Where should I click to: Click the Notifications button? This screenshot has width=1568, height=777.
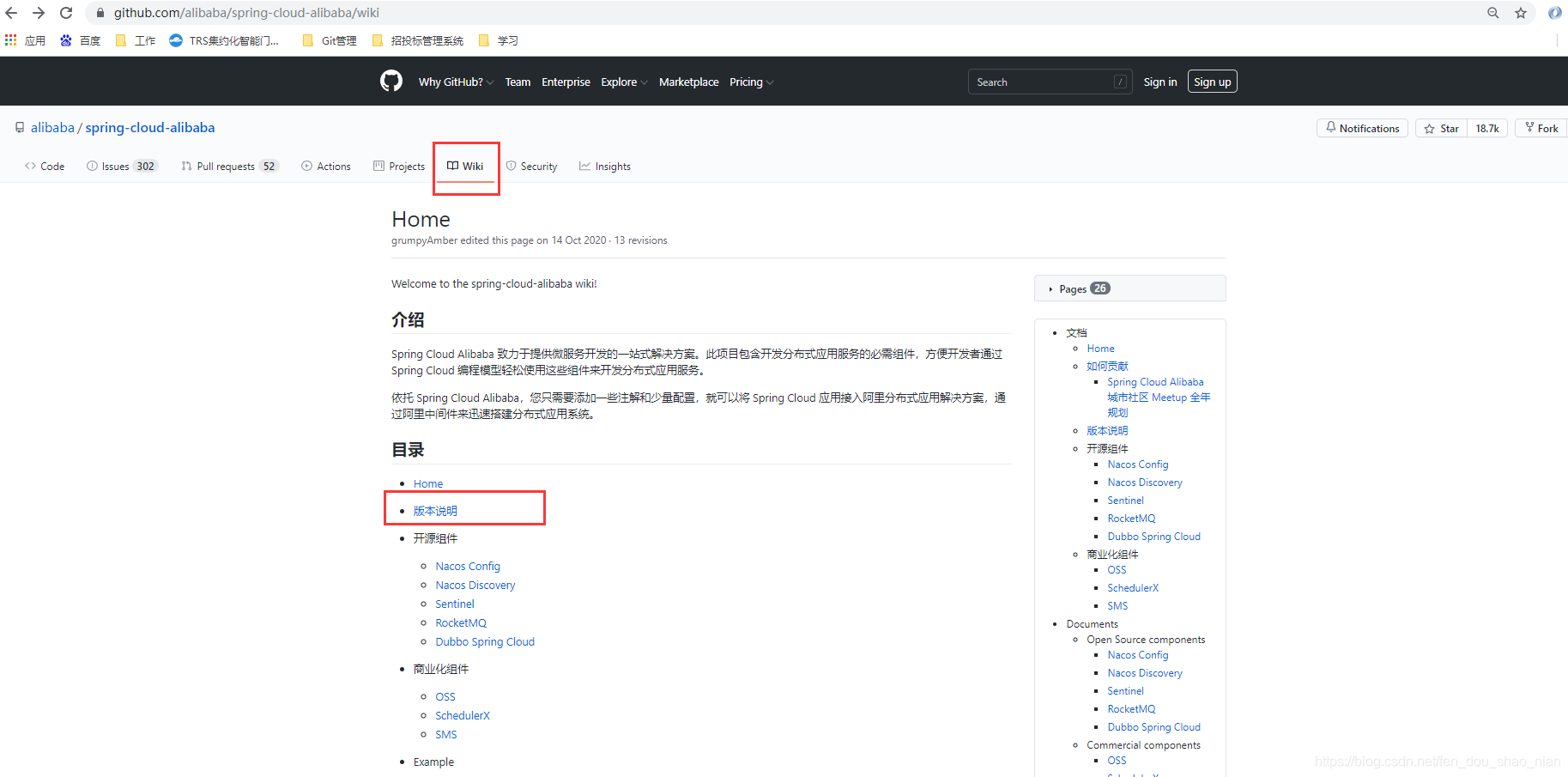1362,128
